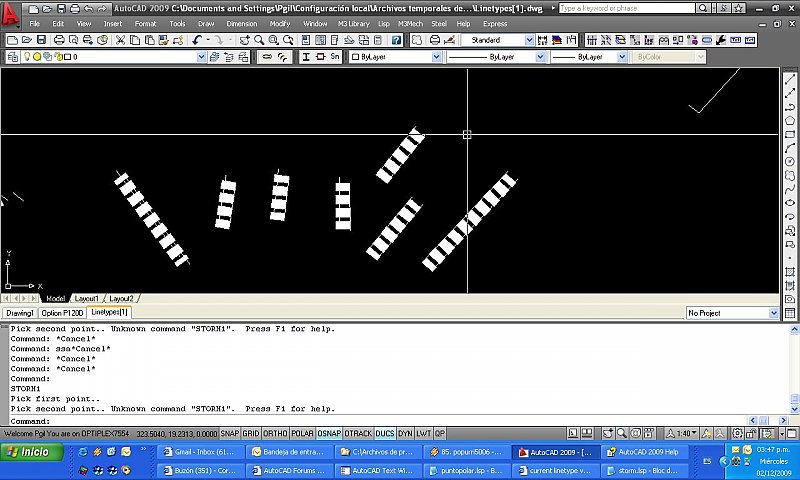Toggle OTRACK in status bar

pos(358,434)
